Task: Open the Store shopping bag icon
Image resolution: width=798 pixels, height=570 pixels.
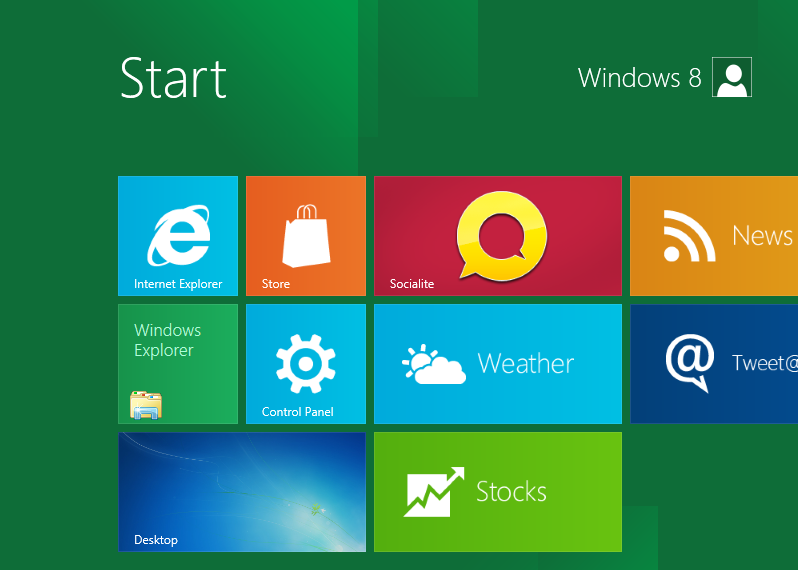Action: pos(306,236)
